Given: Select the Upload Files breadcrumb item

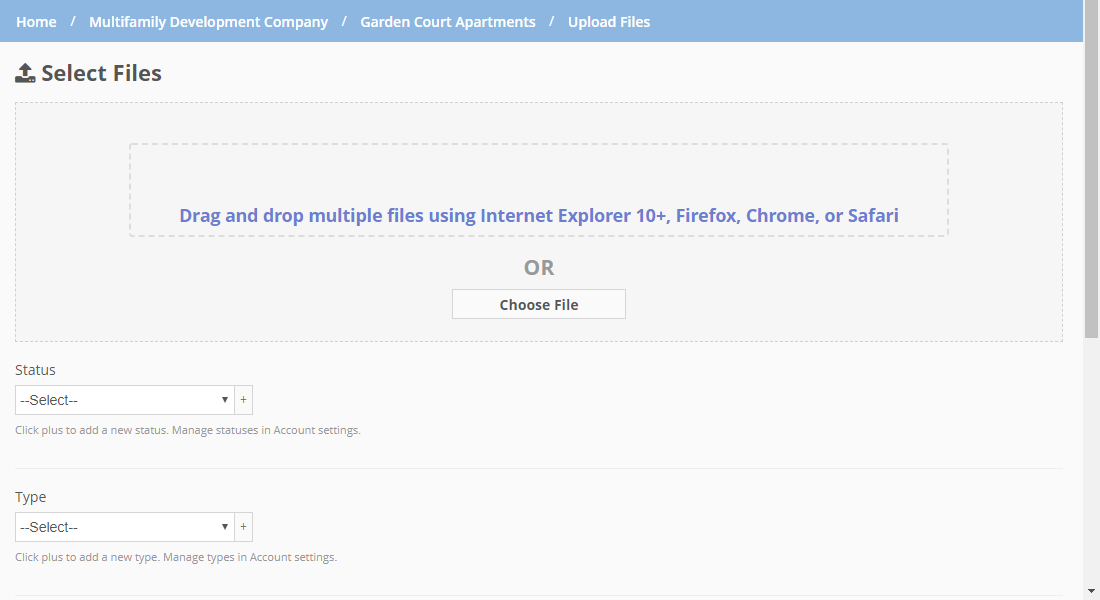Looking at the screenshot, I should pos(608,21).
